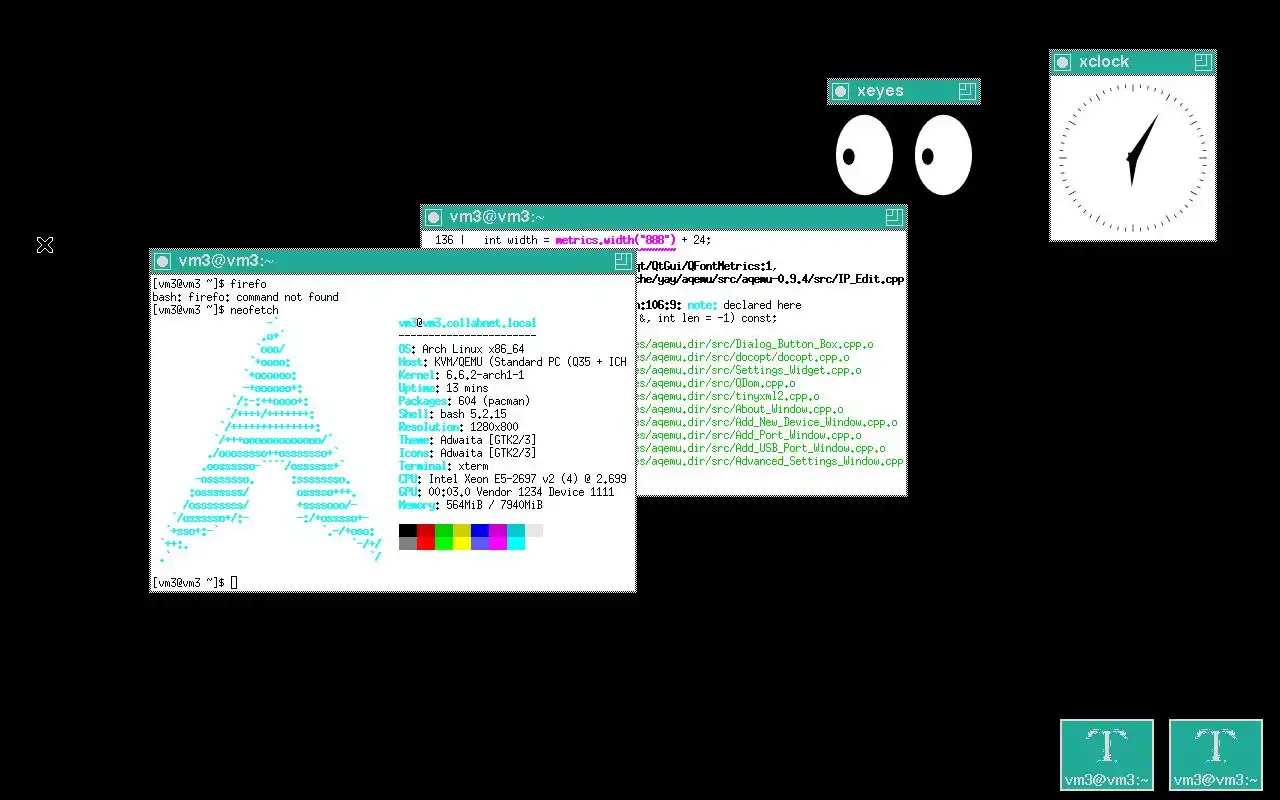Click the "OS: Arch Linux x86_64" line

click(461, 349)
